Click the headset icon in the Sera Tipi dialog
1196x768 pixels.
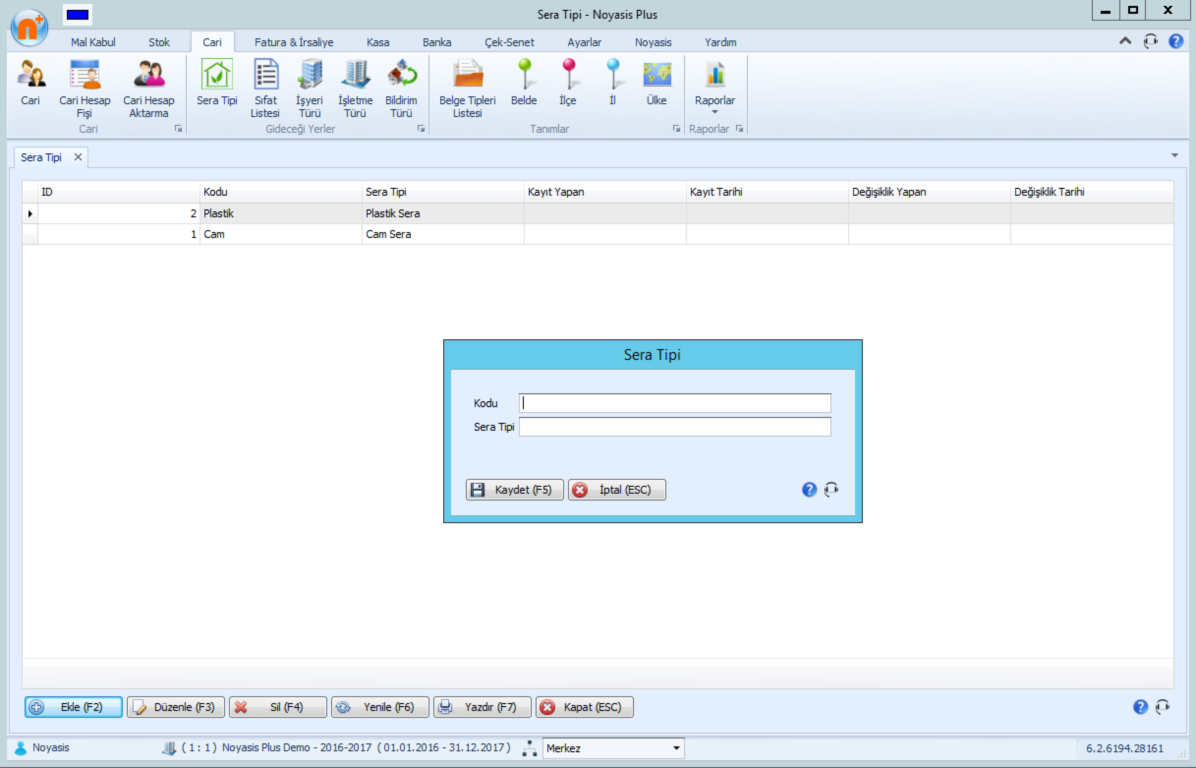tap(831, 490)
